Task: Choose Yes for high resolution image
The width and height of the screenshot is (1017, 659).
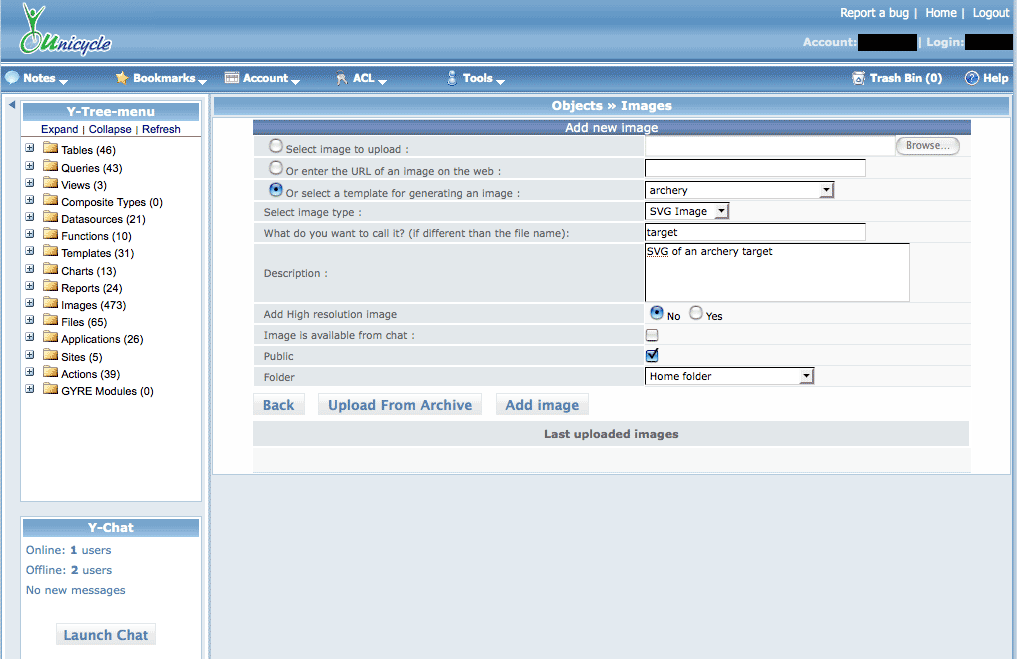Action: (x=696, y=313)
